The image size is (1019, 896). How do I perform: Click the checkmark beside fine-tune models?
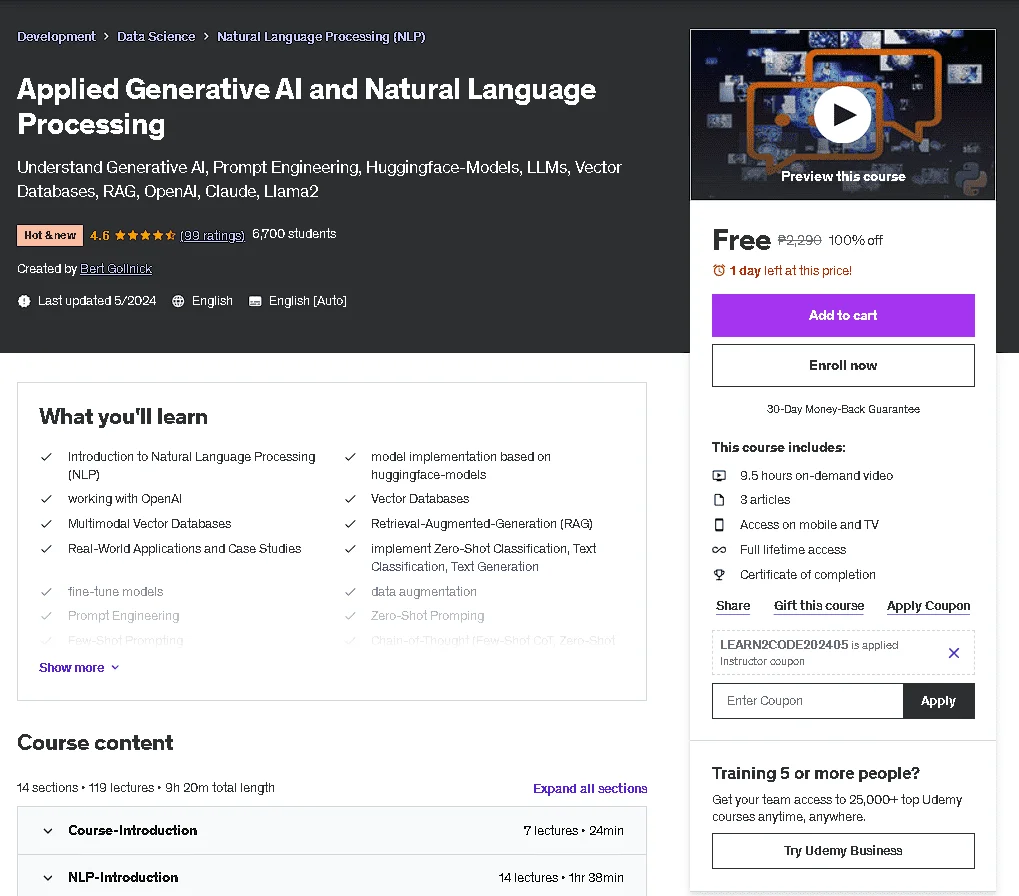(46, 592)
